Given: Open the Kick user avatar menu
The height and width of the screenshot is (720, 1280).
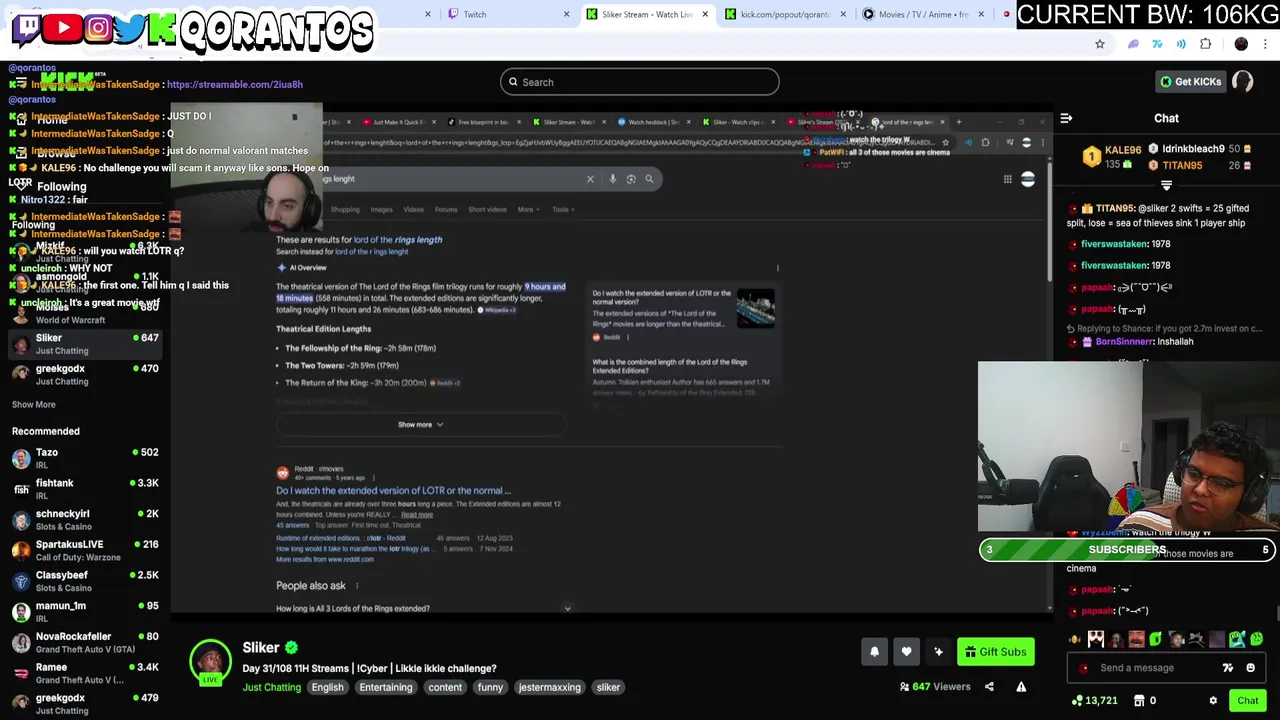Looking at the screenshot, I should click(x=1243, y=82).
